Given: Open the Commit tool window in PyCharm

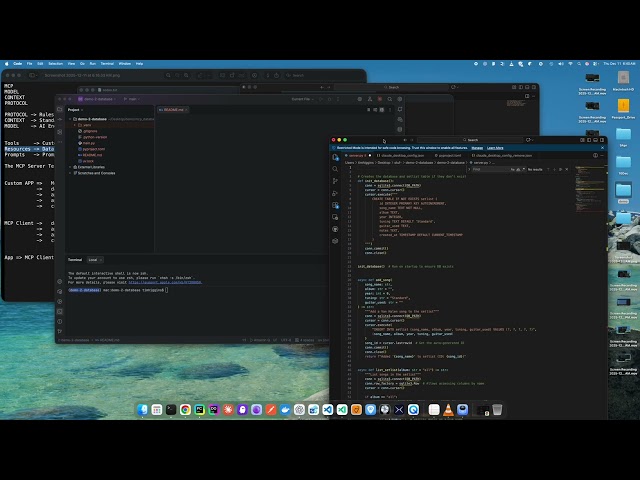Looking at the screenshot, I should pos(60,120).
